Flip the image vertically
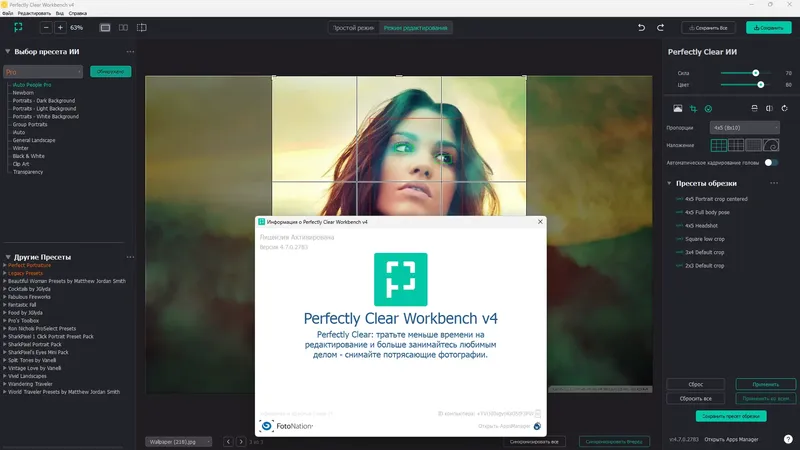Viewport: 800px width, 450px height. (x=754, y=108)
